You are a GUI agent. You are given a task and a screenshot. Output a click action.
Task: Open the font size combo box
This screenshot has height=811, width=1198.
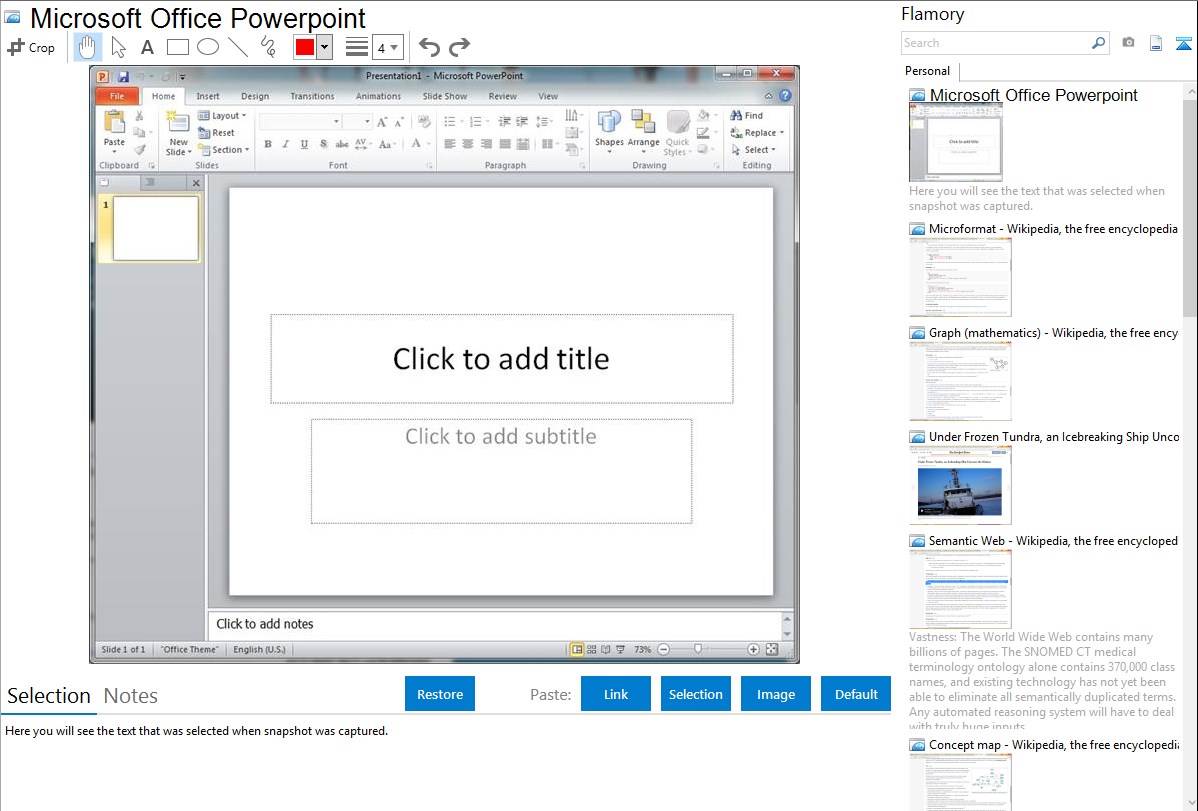point(357,122)
